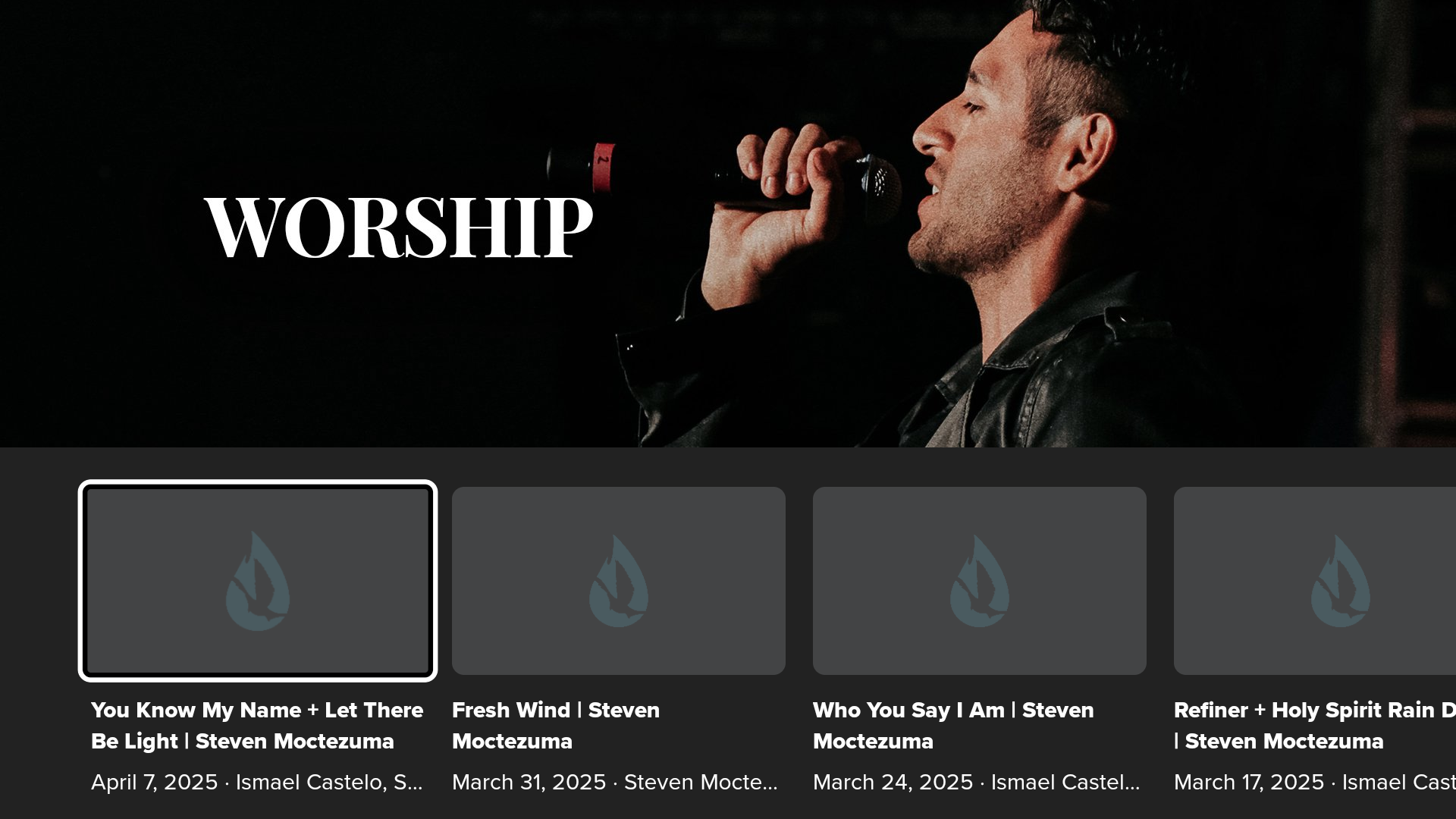
Task: Click the red ring on the microphone handle
Action: 604,167
